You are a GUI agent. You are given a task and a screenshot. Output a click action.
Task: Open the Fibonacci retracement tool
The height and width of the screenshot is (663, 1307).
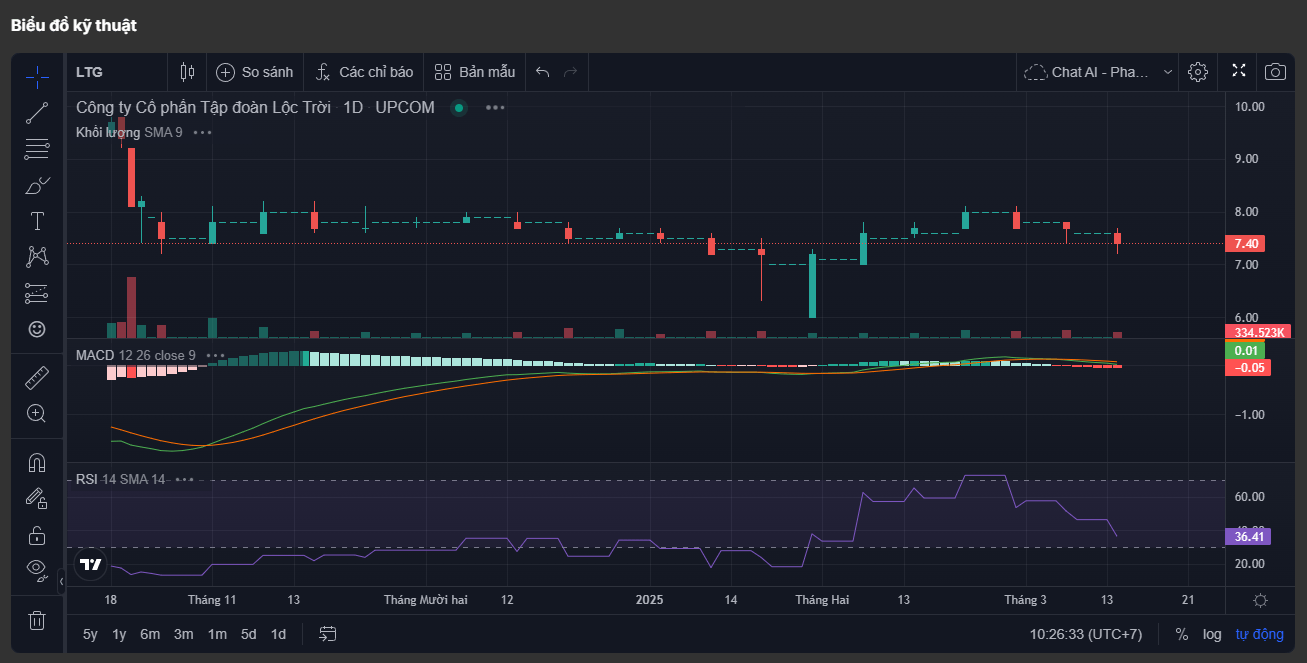pos(37,150)
